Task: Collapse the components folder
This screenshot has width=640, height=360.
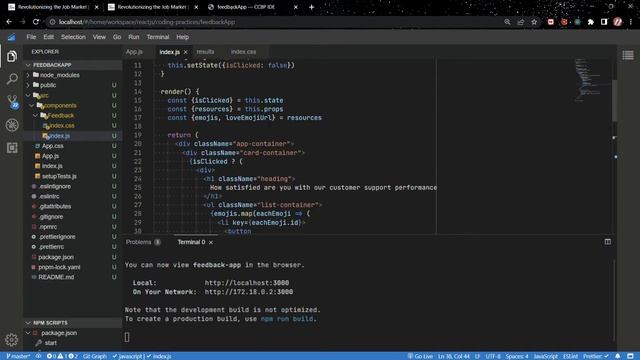Action: click(x=32, y=105)
